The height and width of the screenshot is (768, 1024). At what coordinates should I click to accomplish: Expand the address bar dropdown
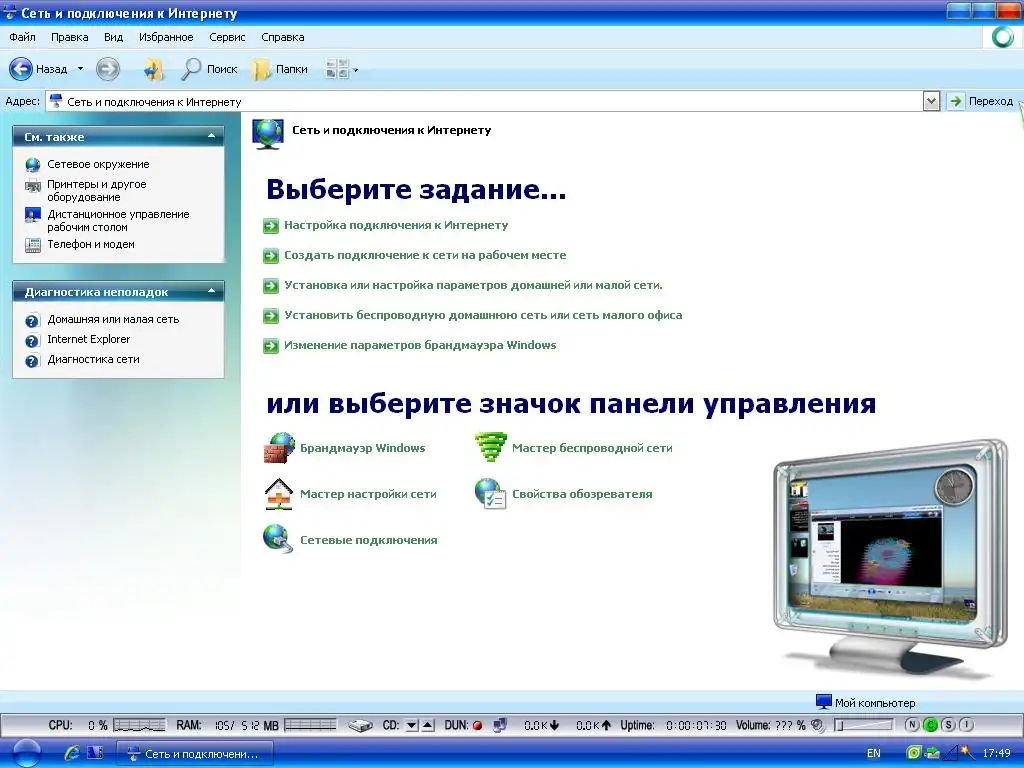(x=931, y=101)
